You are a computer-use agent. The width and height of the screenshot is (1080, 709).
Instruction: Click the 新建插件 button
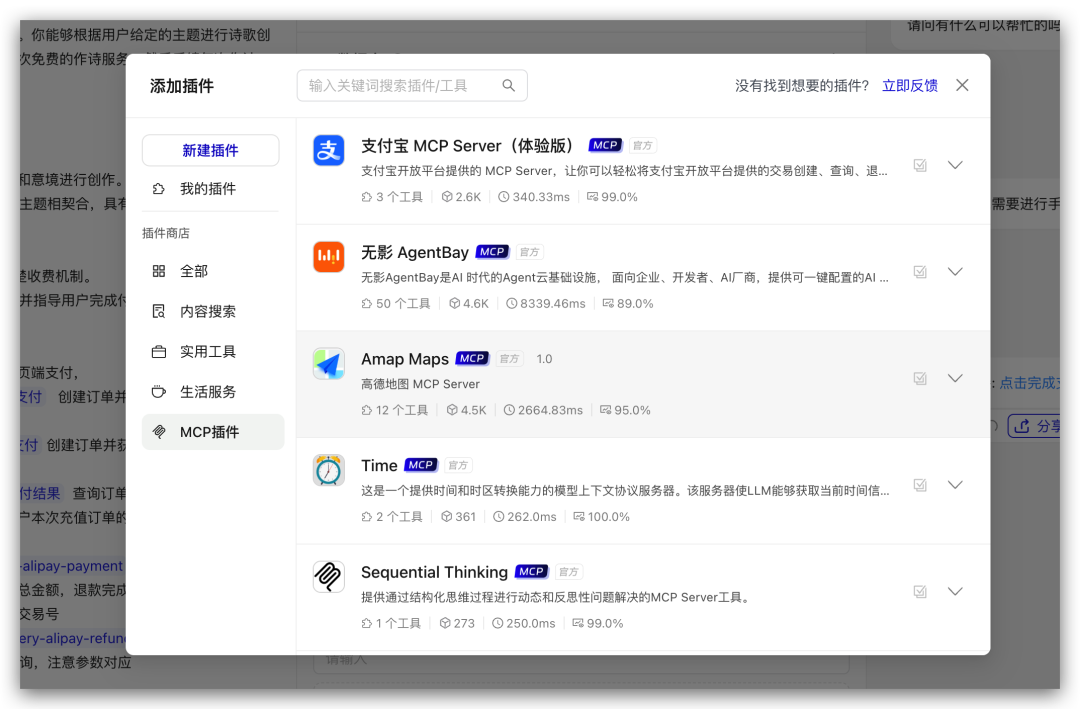click(x=212, y=149)
